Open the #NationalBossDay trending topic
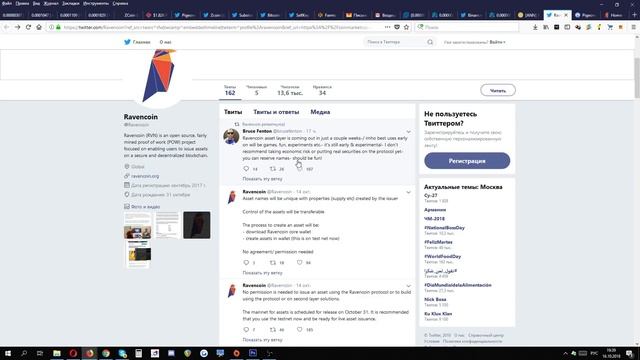 pyautogui.click(x=444, y=228)
